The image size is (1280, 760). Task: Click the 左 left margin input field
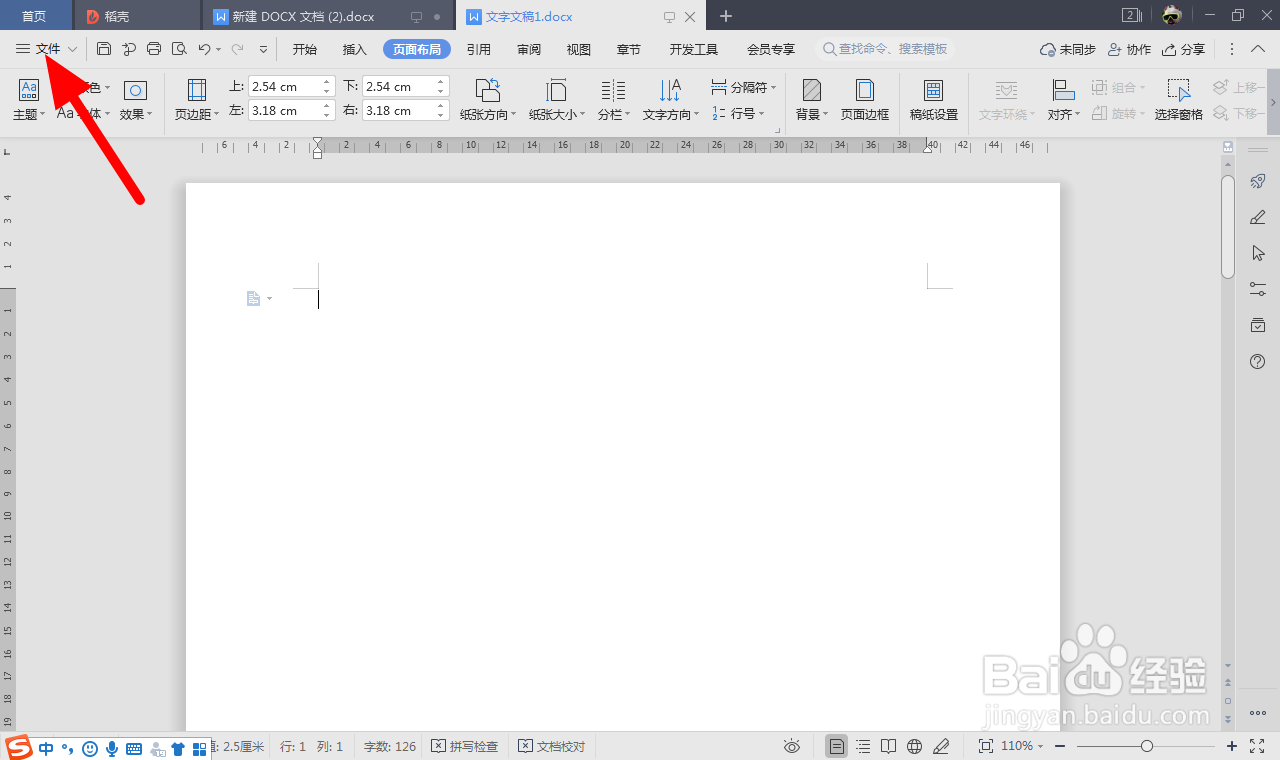(x=284, y=111)
